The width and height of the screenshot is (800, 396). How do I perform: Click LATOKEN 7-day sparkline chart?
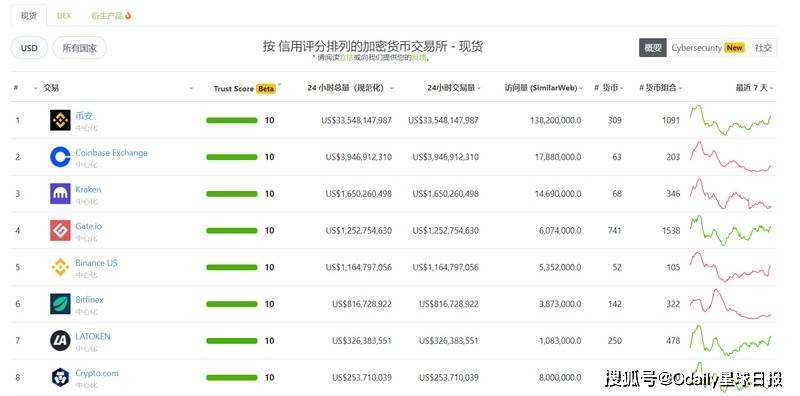tap(731, 340)
